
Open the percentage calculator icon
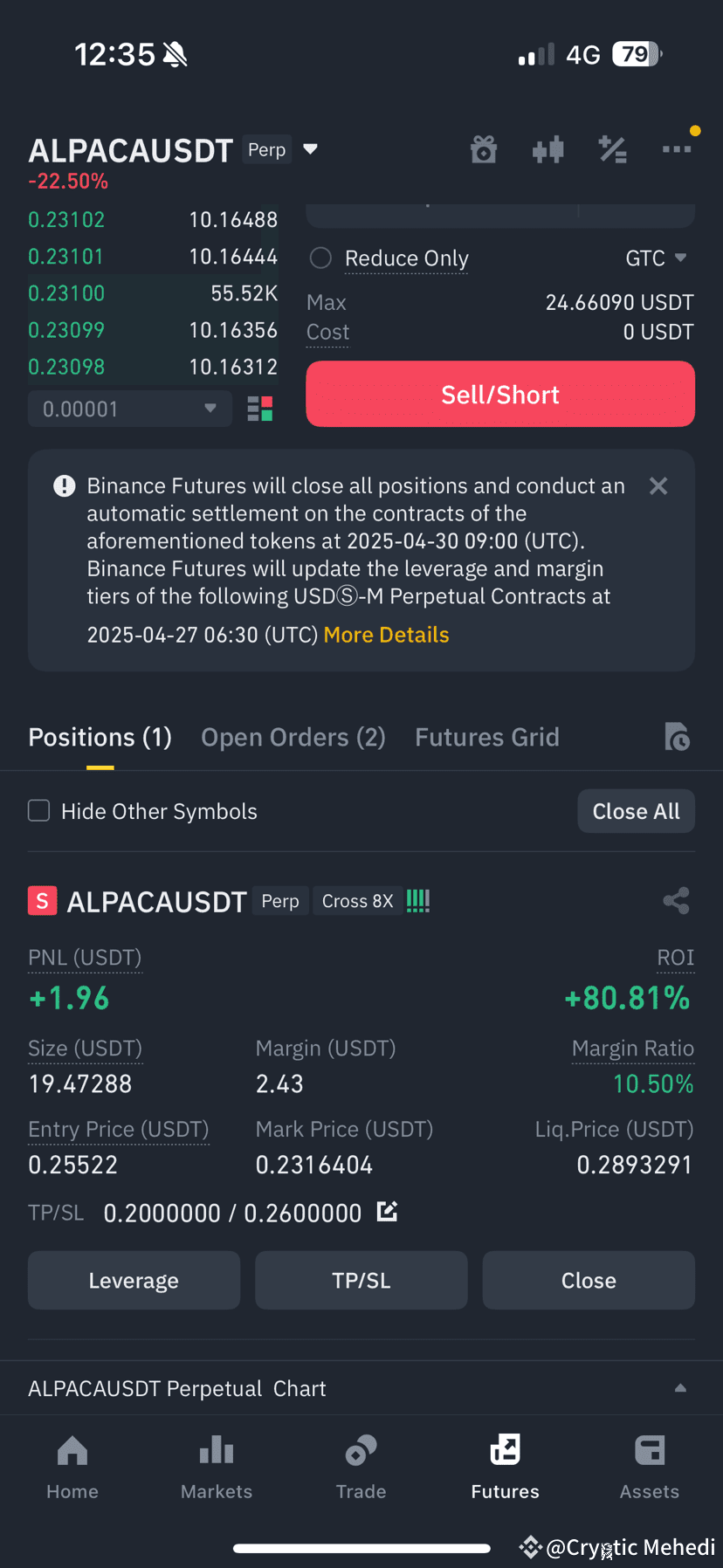point(613,150)
